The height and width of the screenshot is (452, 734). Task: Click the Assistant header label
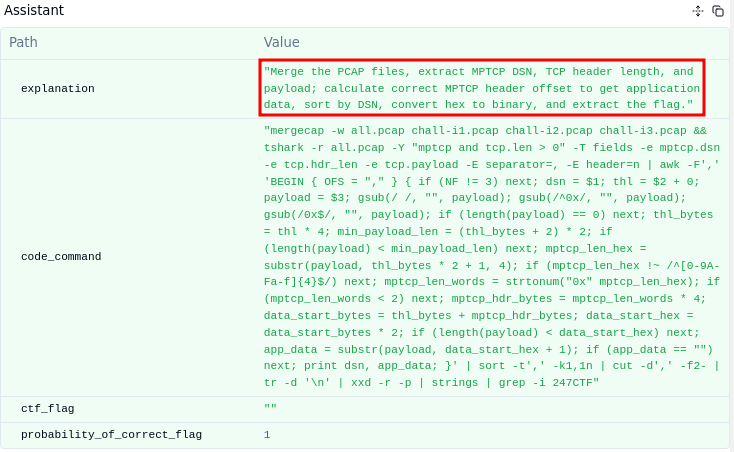(x=32, y=10)
